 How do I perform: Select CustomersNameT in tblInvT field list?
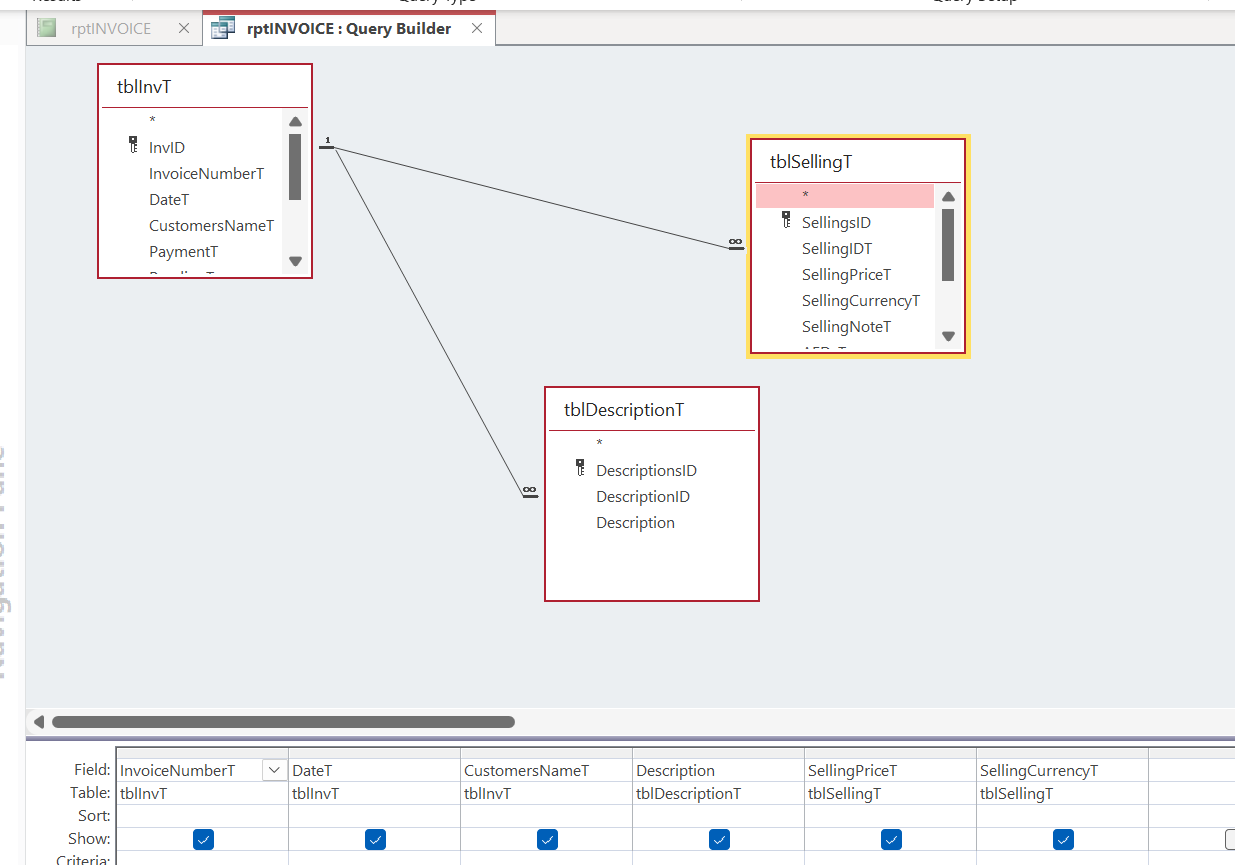[x=211, y=225]
